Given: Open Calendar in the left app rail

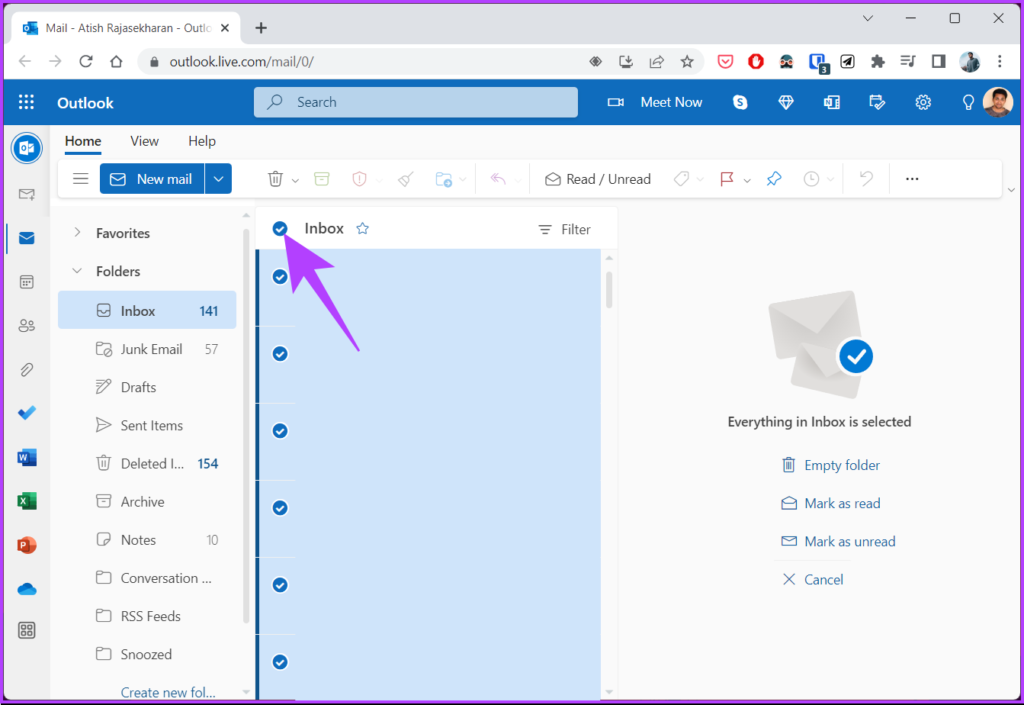Looking at the screenshot, I should point(27,282).
